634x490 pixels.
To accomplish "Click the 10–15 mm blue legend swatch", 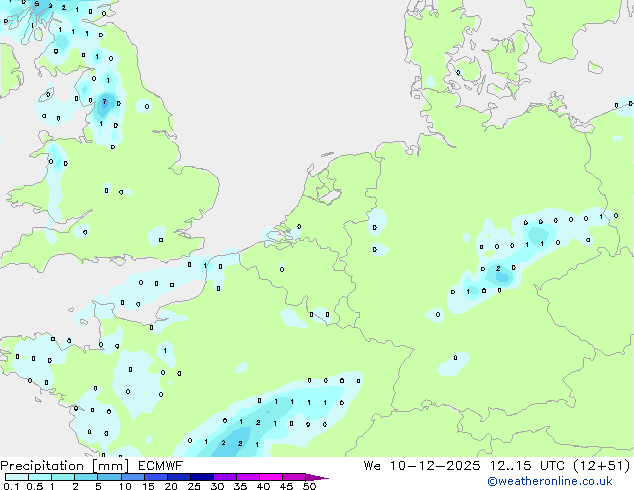I will tap(132, 477).
